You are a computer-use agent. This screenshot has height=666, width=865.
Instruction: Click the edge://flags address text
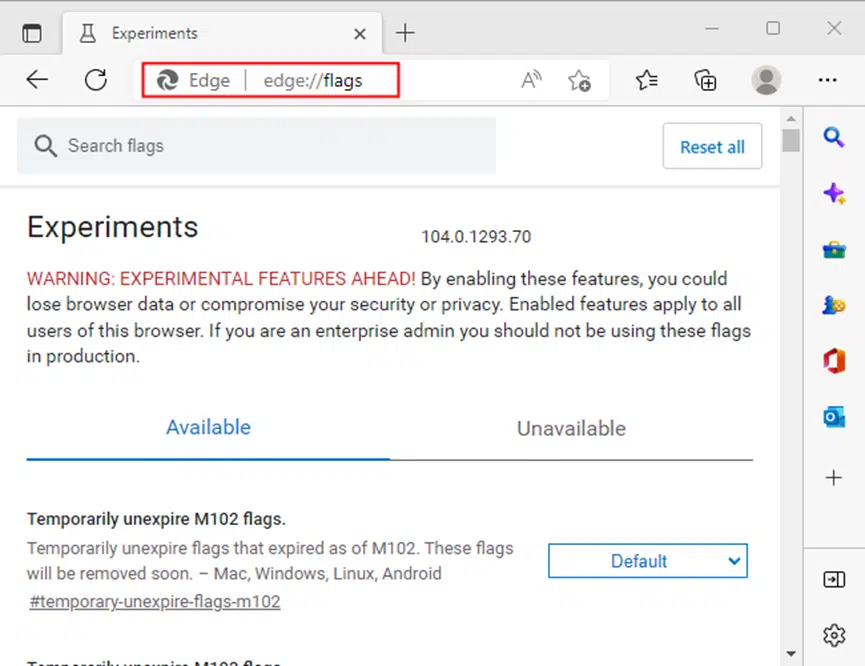(313, 81)
